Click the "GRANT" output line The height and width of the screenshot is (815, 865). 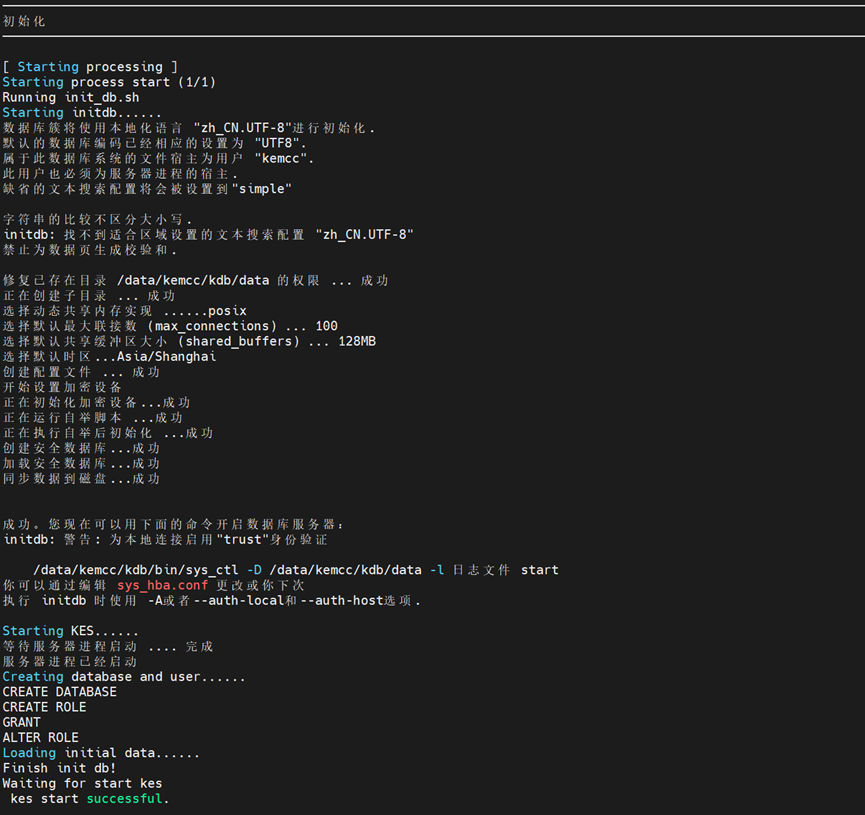[x=22, y=722]
